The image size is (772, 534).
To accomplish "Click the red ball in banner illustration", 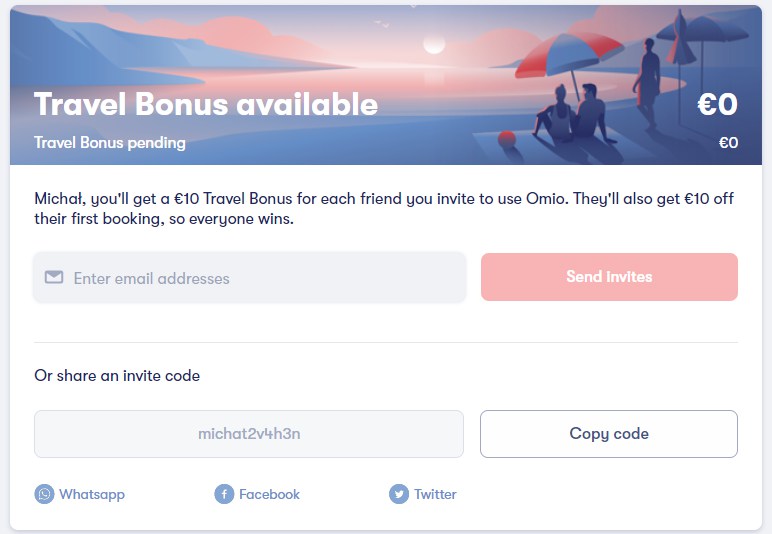I will click(x=507, y=139).
